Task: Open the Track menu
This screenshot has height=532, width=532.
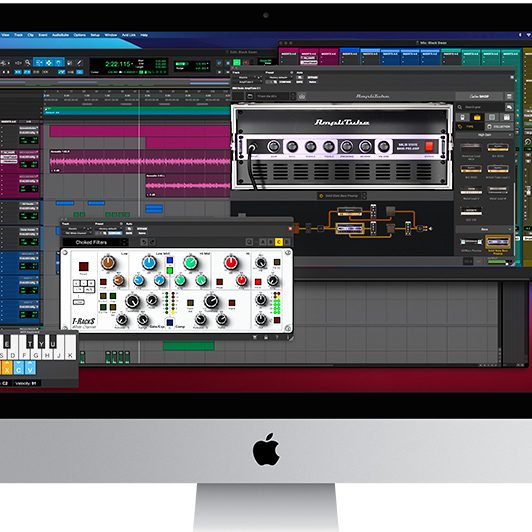Action: point(18,35)
